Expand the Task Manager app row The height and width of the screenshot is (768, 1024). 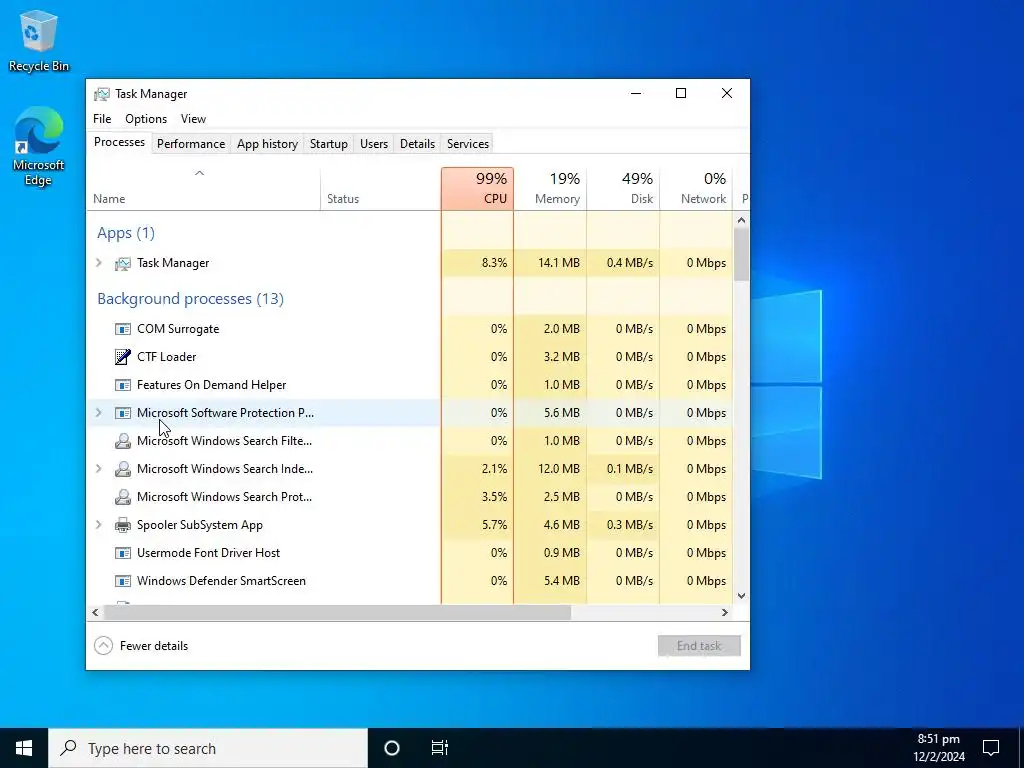click(x=99, y=263)
